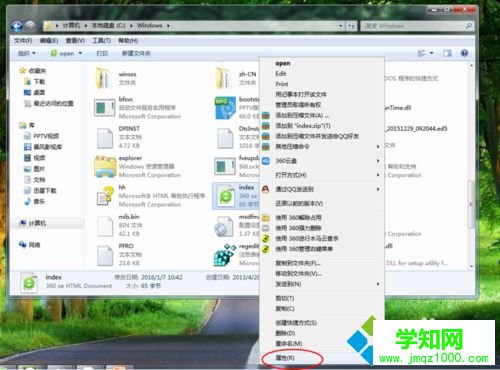
Task: Open the 文件(F) menu
Action: (x=23, y=41)
